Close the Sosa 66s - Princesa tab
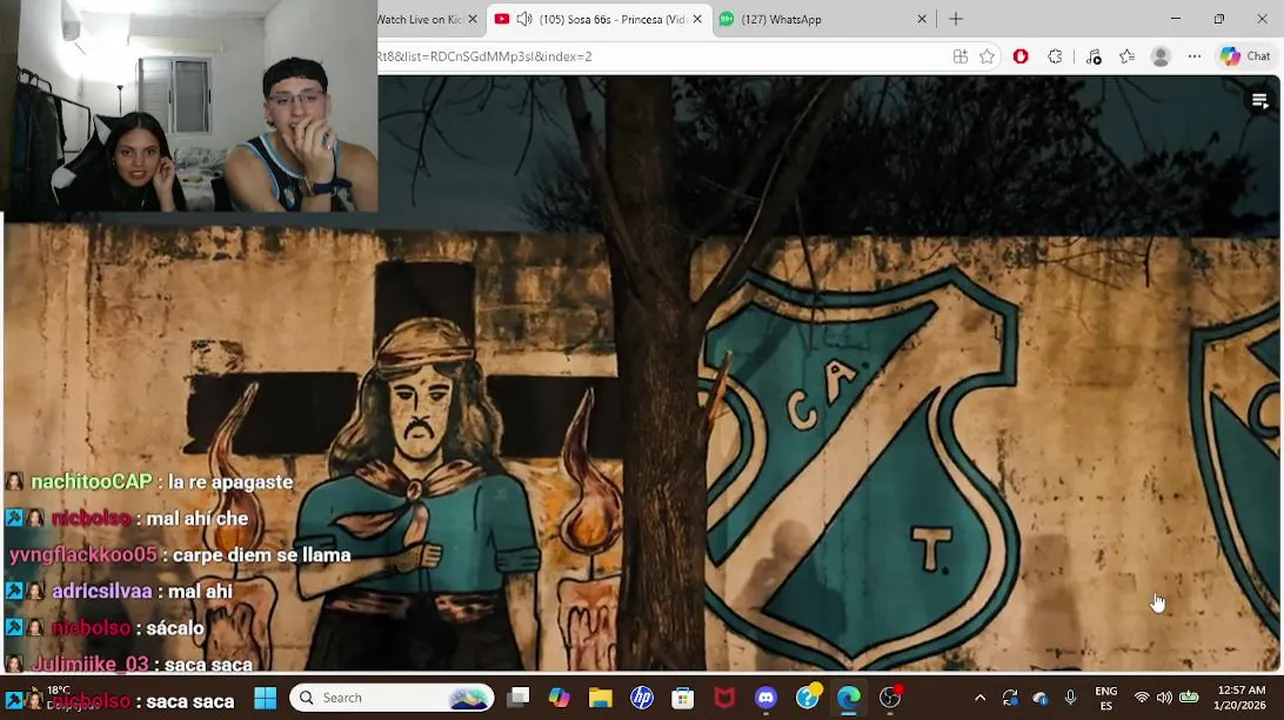The width and height of the screenshot is (1284, 720). 697,19
